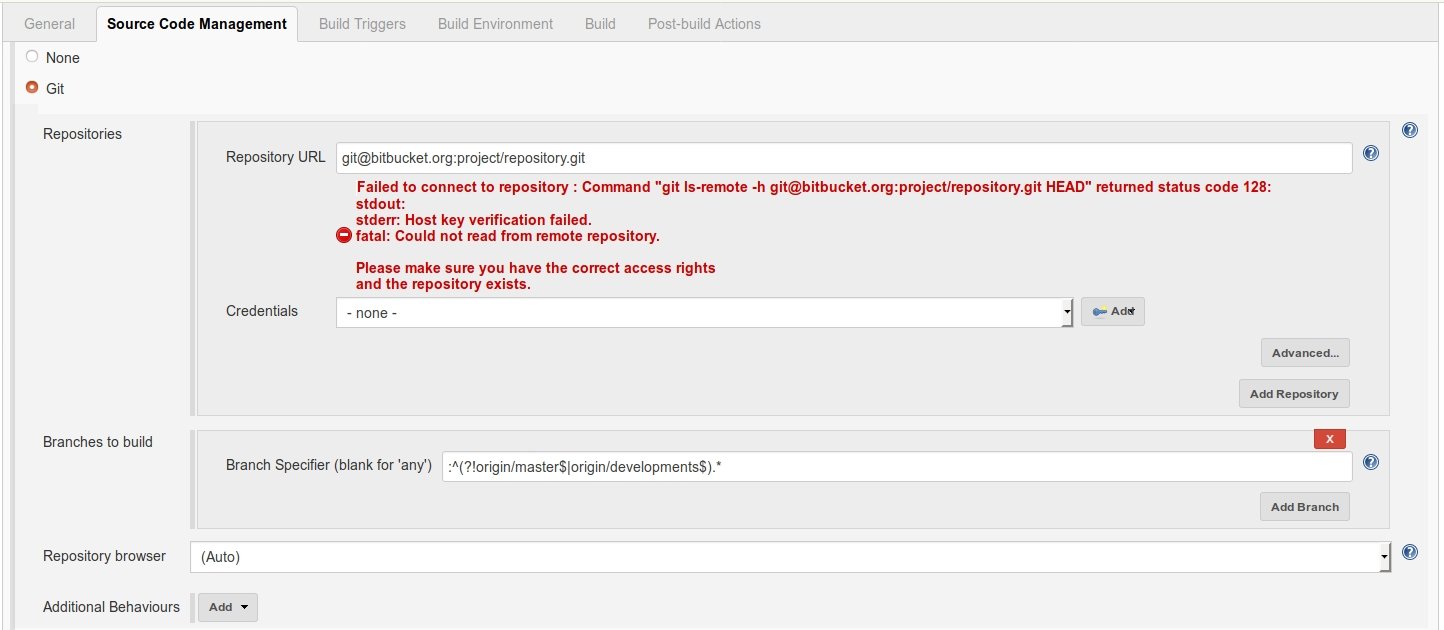This screenshot has width=1444, height=630.
Task: Click the Add Repository button
Action: [1293, 394]
